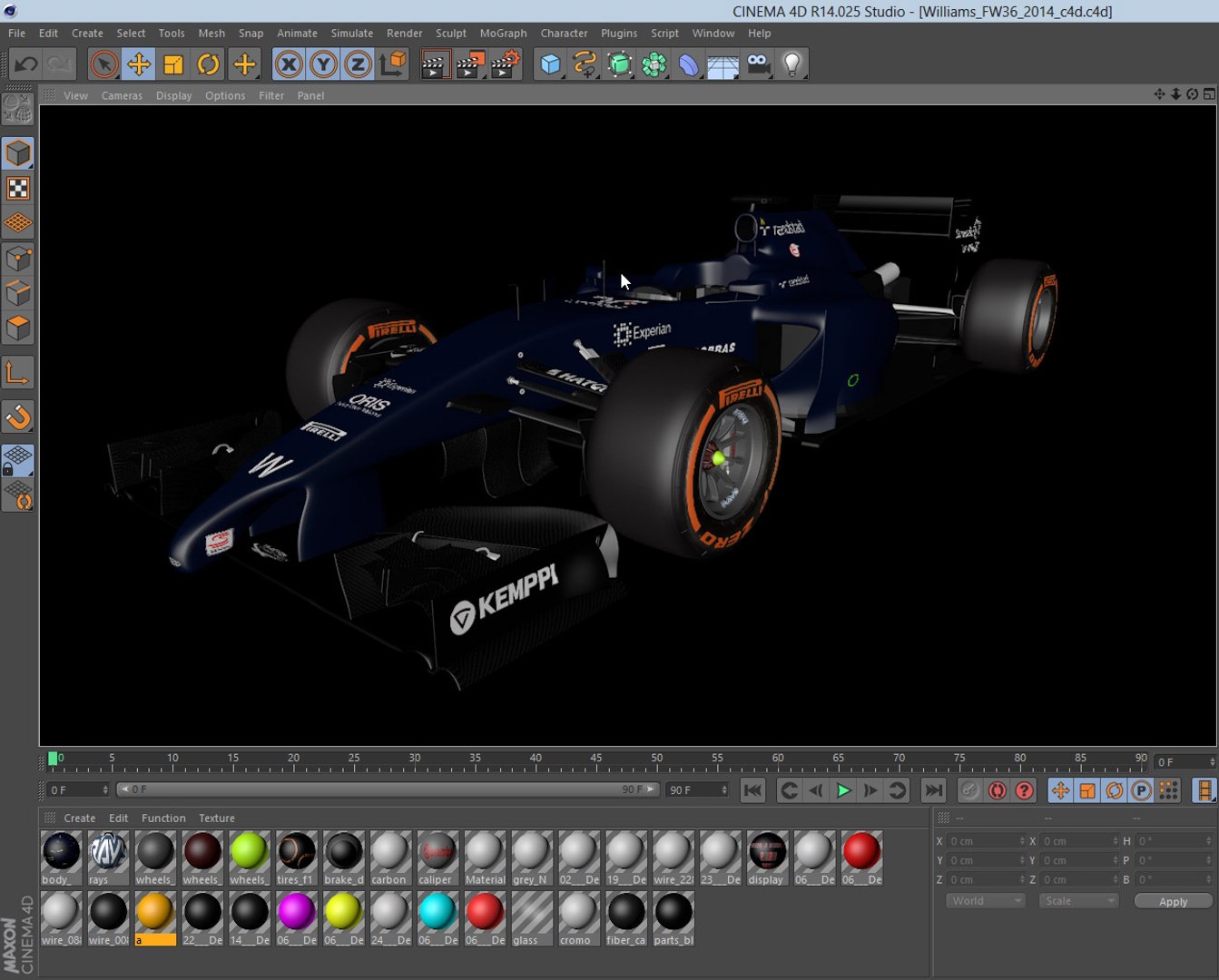
Task: Switch to Model mode cube icon
Action: click(18, 153)
